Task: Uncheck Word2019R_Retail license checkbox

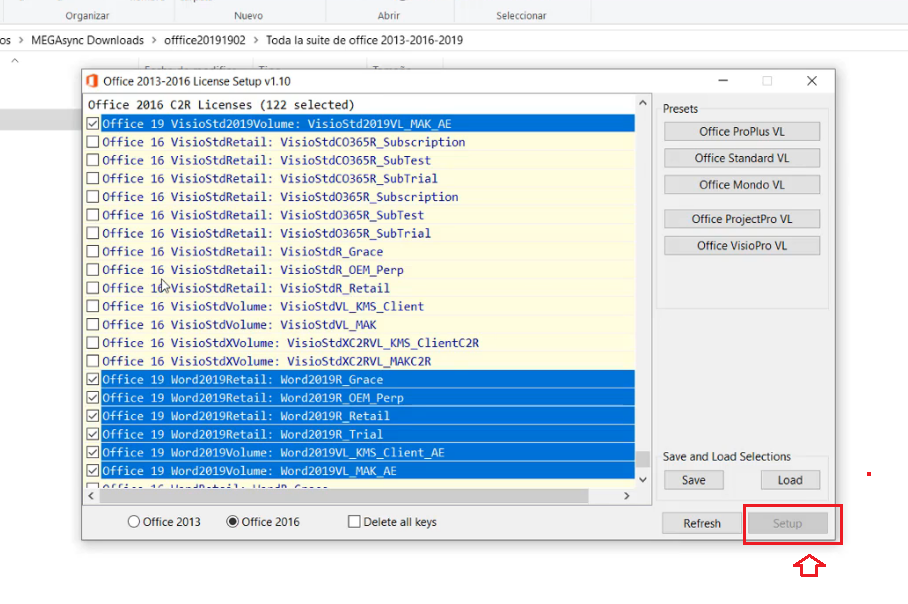Action: [93, 416]
